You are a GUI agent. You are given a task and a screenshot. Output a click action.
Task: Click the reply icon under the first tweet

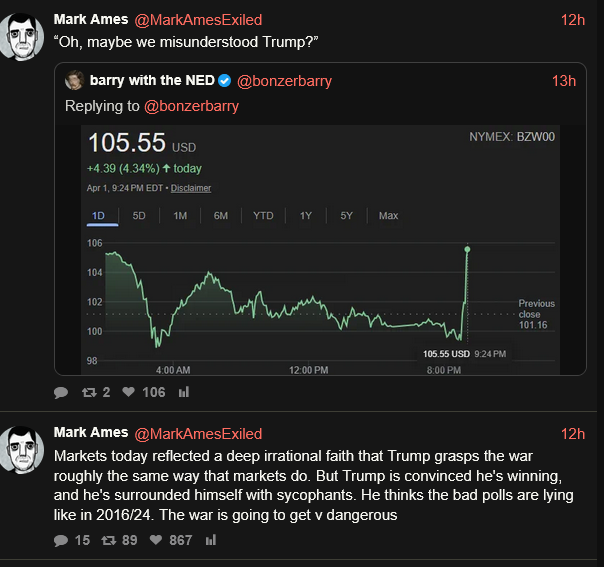pos(61,393)
